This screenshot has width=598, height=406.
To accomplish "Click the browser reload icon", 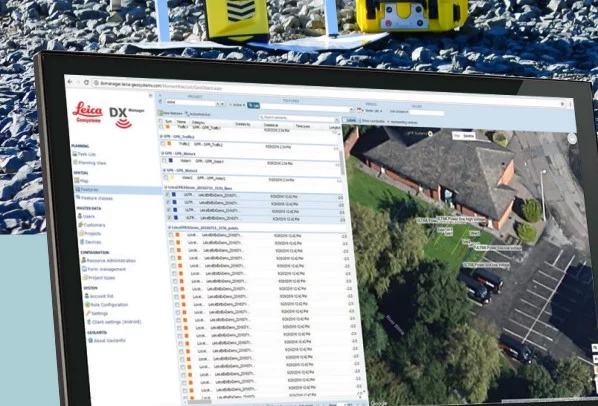I will [x=87, y=82].
